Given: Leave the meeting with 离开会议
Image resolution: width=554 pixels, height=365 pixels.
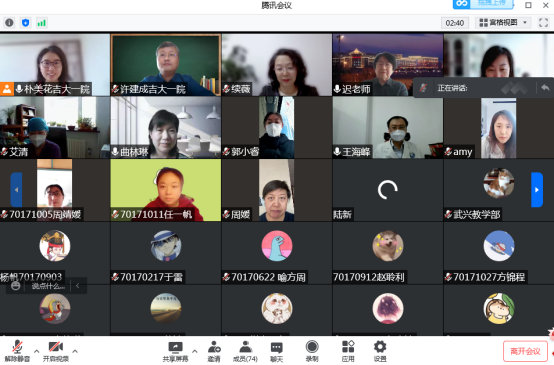Looking at the screenshot, I should click(x=525, y=351).
